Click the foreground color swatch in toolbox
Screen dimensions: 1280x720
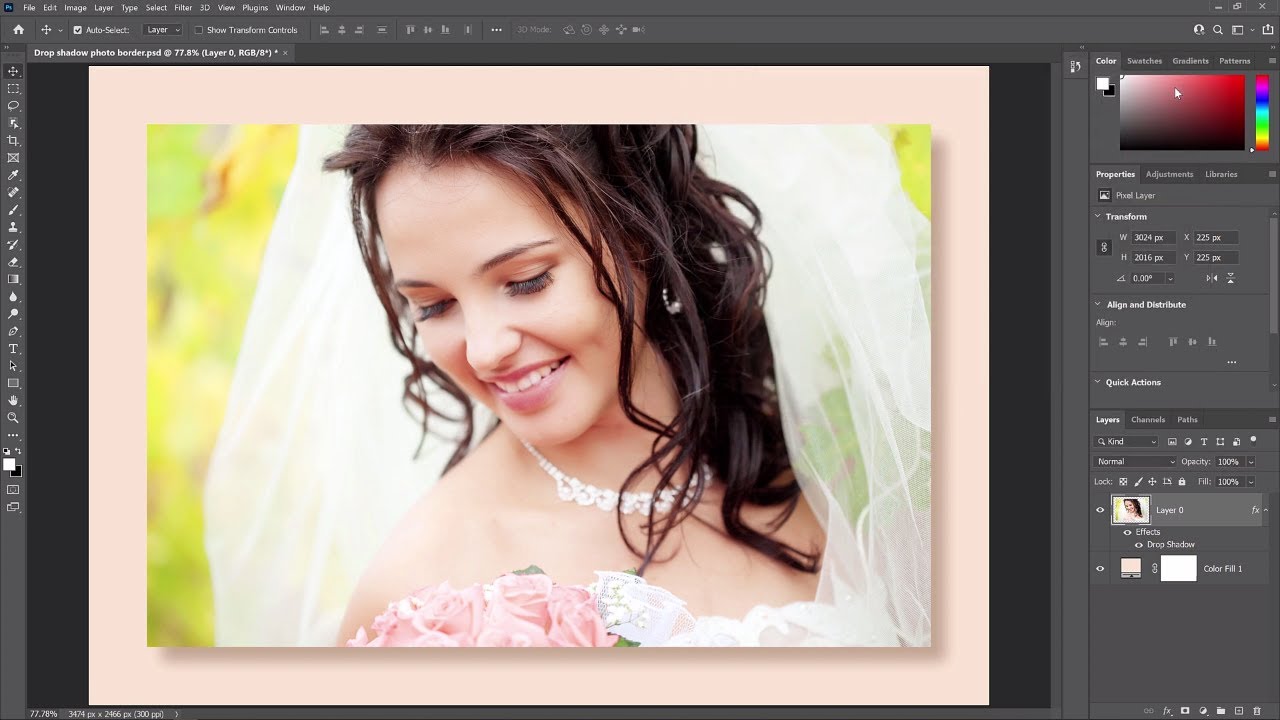(9, 465)
